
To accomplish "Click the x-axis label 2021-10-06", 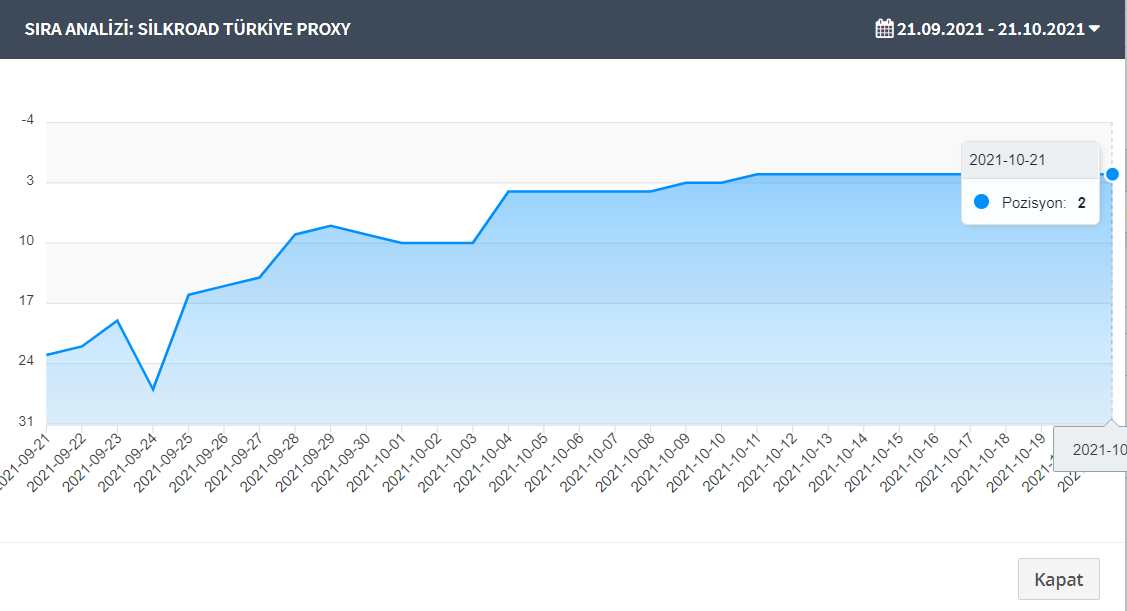I will tap(553, 461).
